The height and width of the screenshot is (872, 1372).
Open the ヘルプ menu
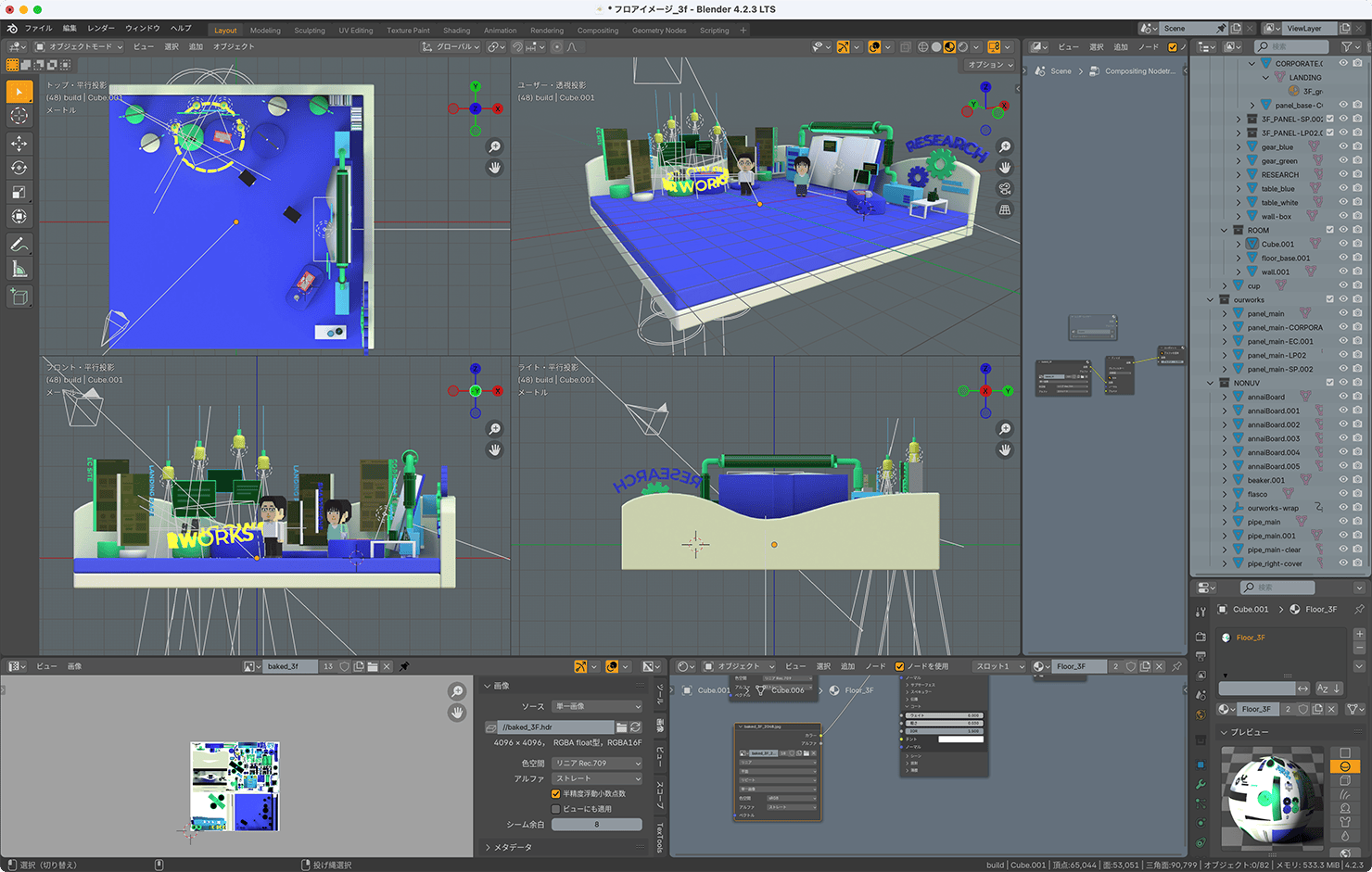pyautogui.click(x=181, y=29)
